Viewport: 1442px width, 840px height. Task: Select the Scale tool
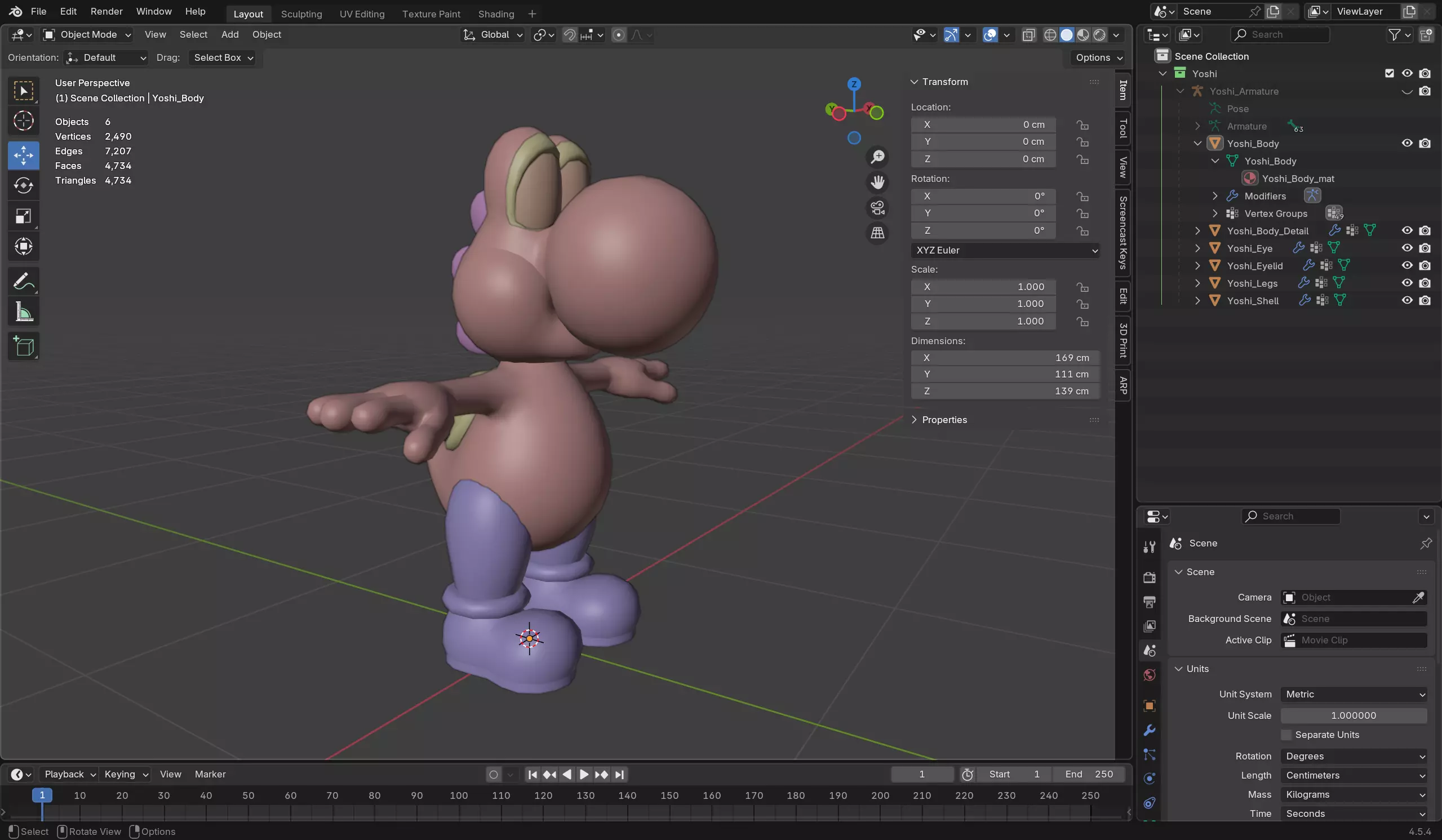pyautogui.click(x=24, y=216)
